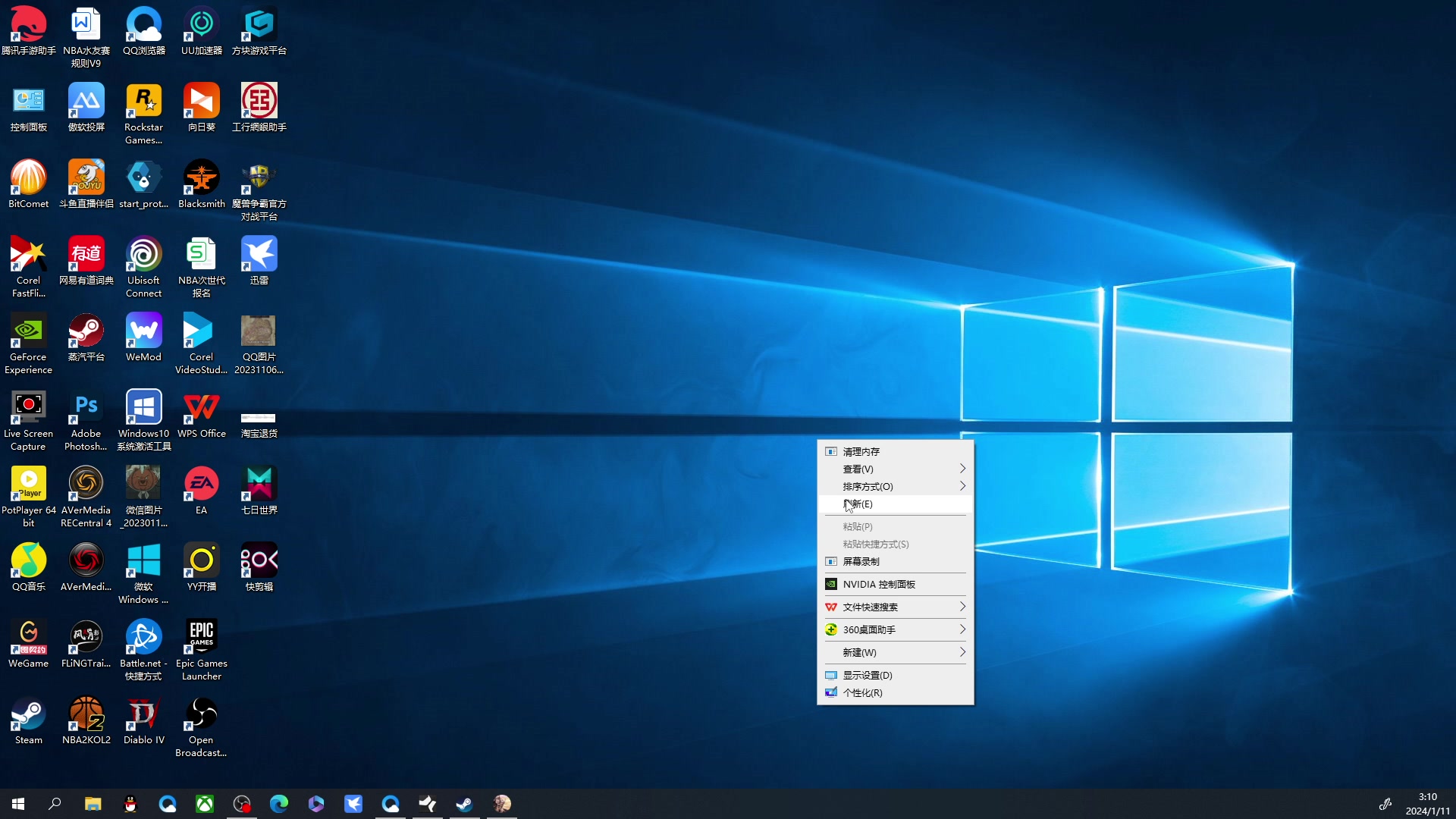Image resolution: width=1456 pixels, height=819 pixels.
Task: Select the Corel VideoStudio desktop icon
Action: 202,344
